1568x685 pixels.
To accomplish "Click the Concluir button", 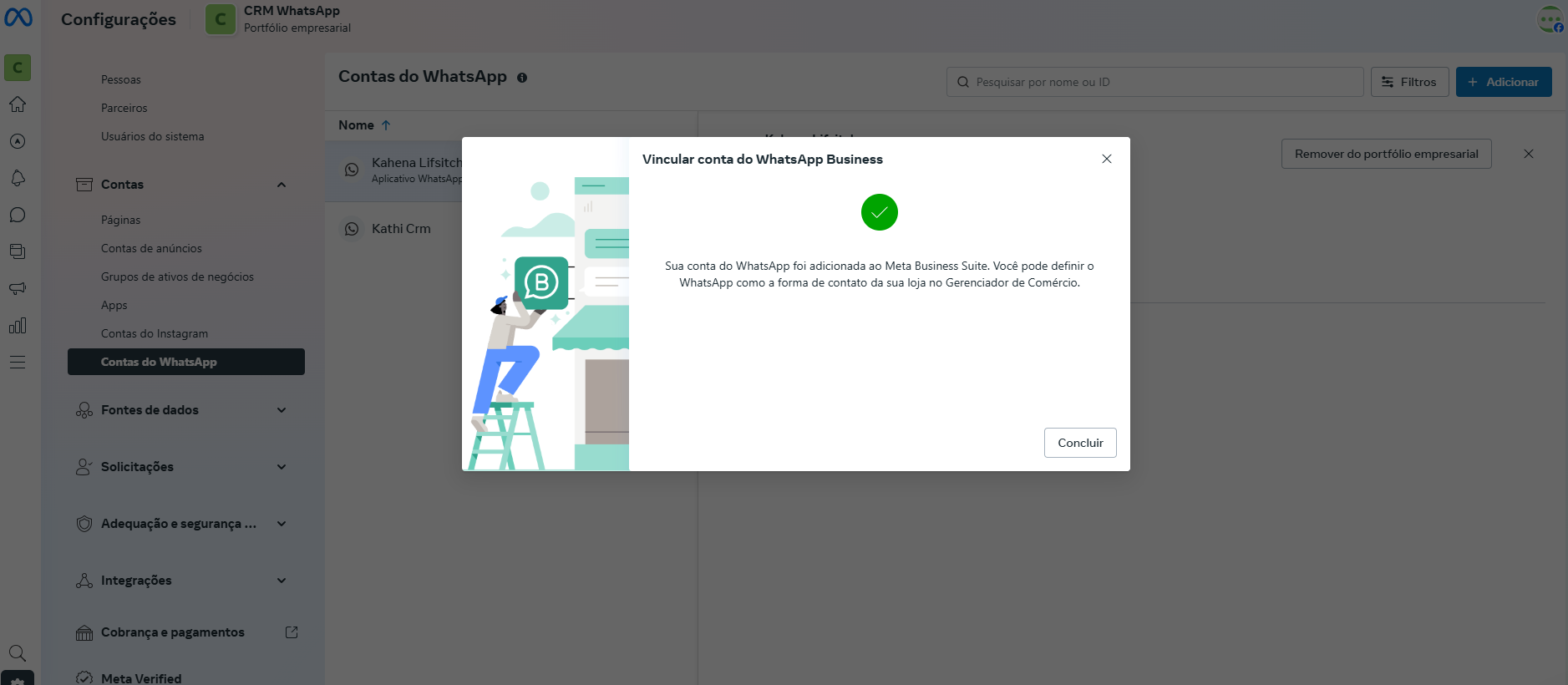I will 1079,443.
